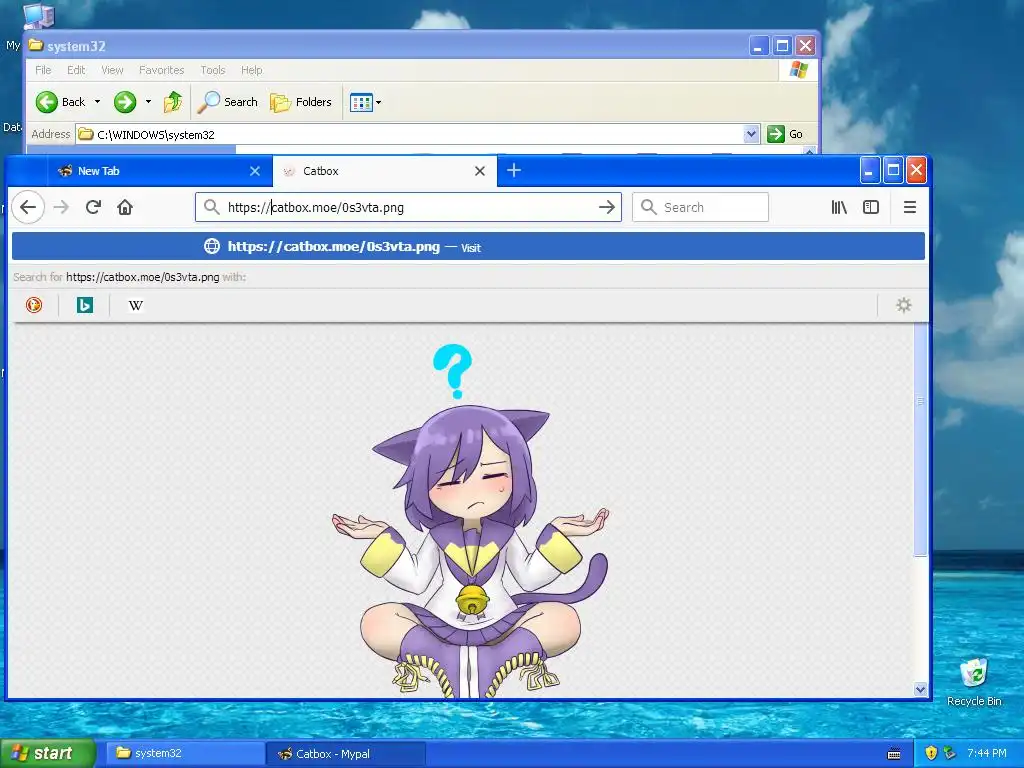
Task: Click Search in system32 toolbar
Action: (x=229, y=102)
